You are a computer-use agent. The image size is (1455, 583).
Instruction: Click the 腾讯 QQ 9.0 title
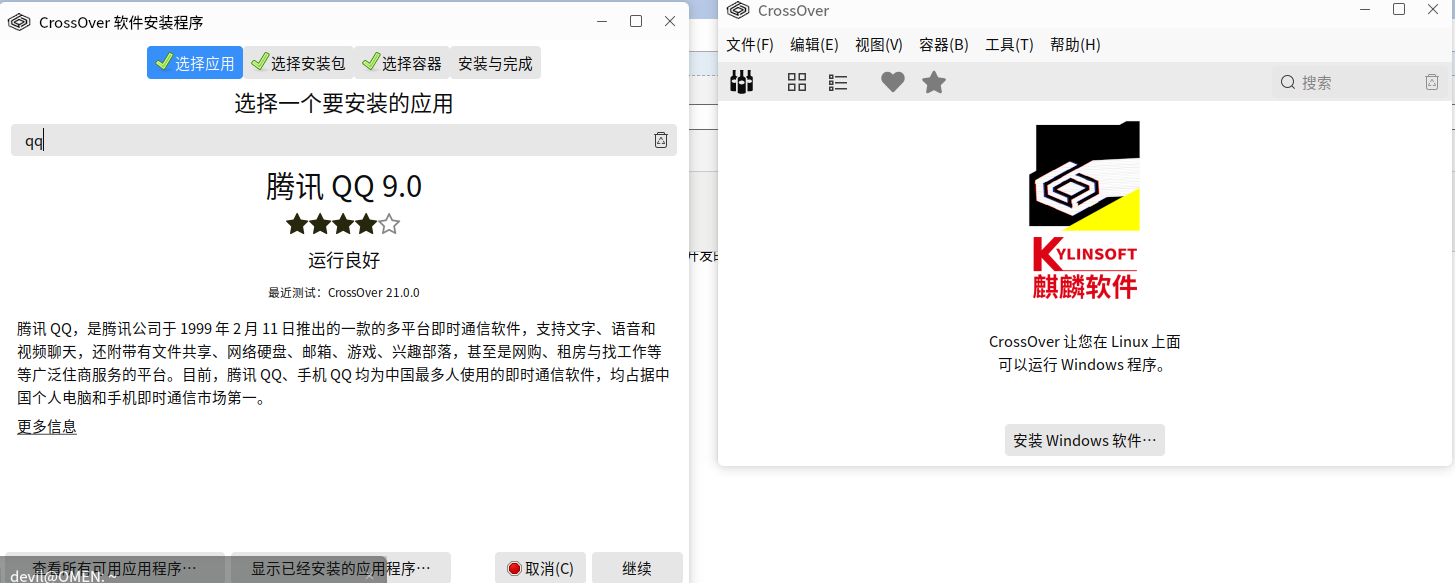pyautogui.click(x=344, y=186)
